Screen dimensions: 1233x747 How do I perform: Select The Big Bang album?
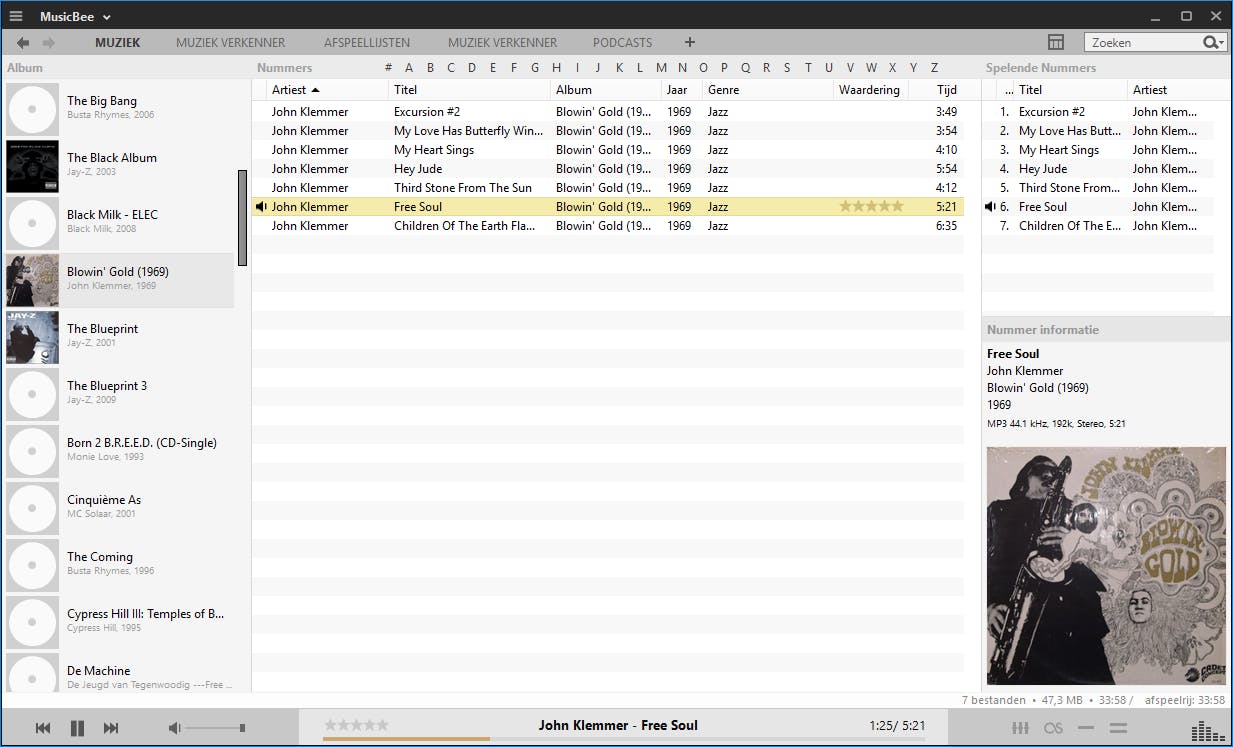120,109
